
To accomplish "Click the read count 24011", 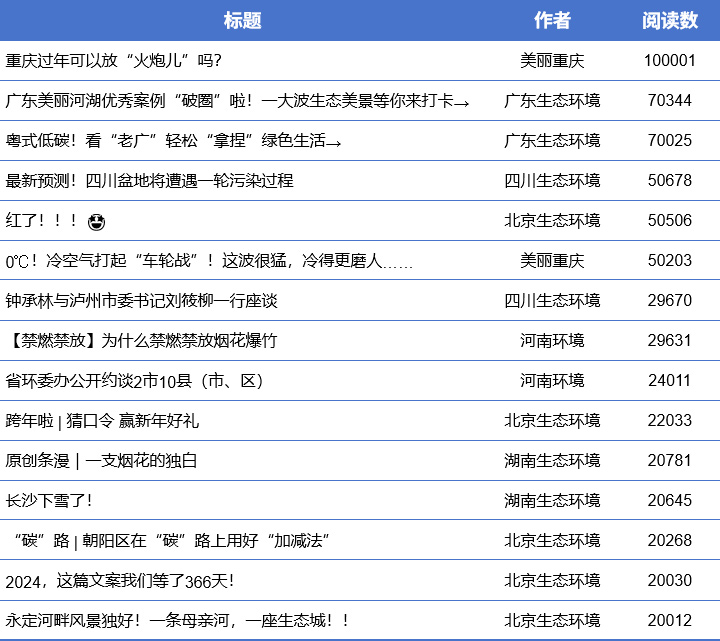I will [670, 381].
